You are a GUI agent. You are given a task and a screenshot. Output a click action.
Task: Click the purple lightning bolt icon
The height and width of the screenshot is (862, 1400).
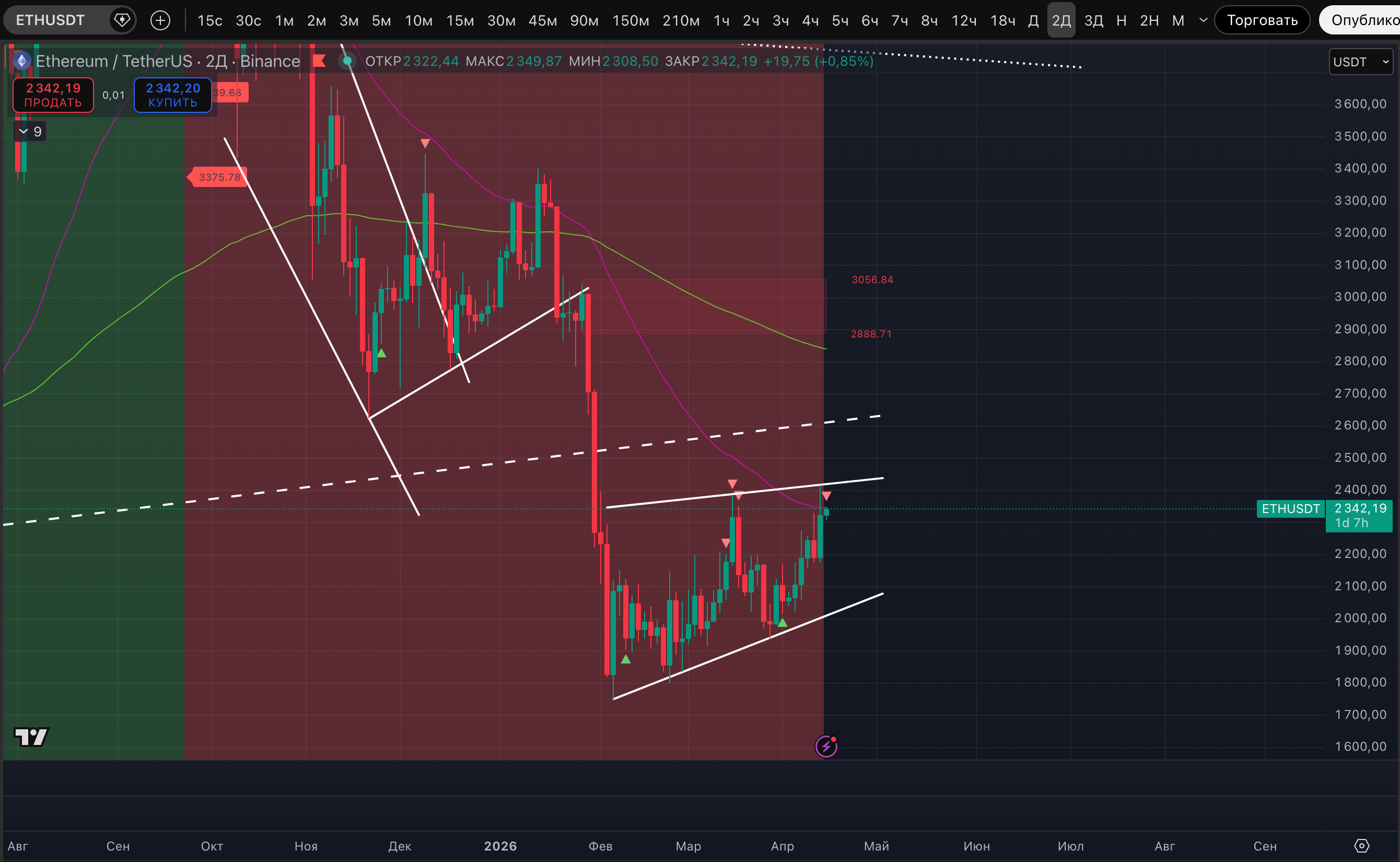tap(826, 746)
